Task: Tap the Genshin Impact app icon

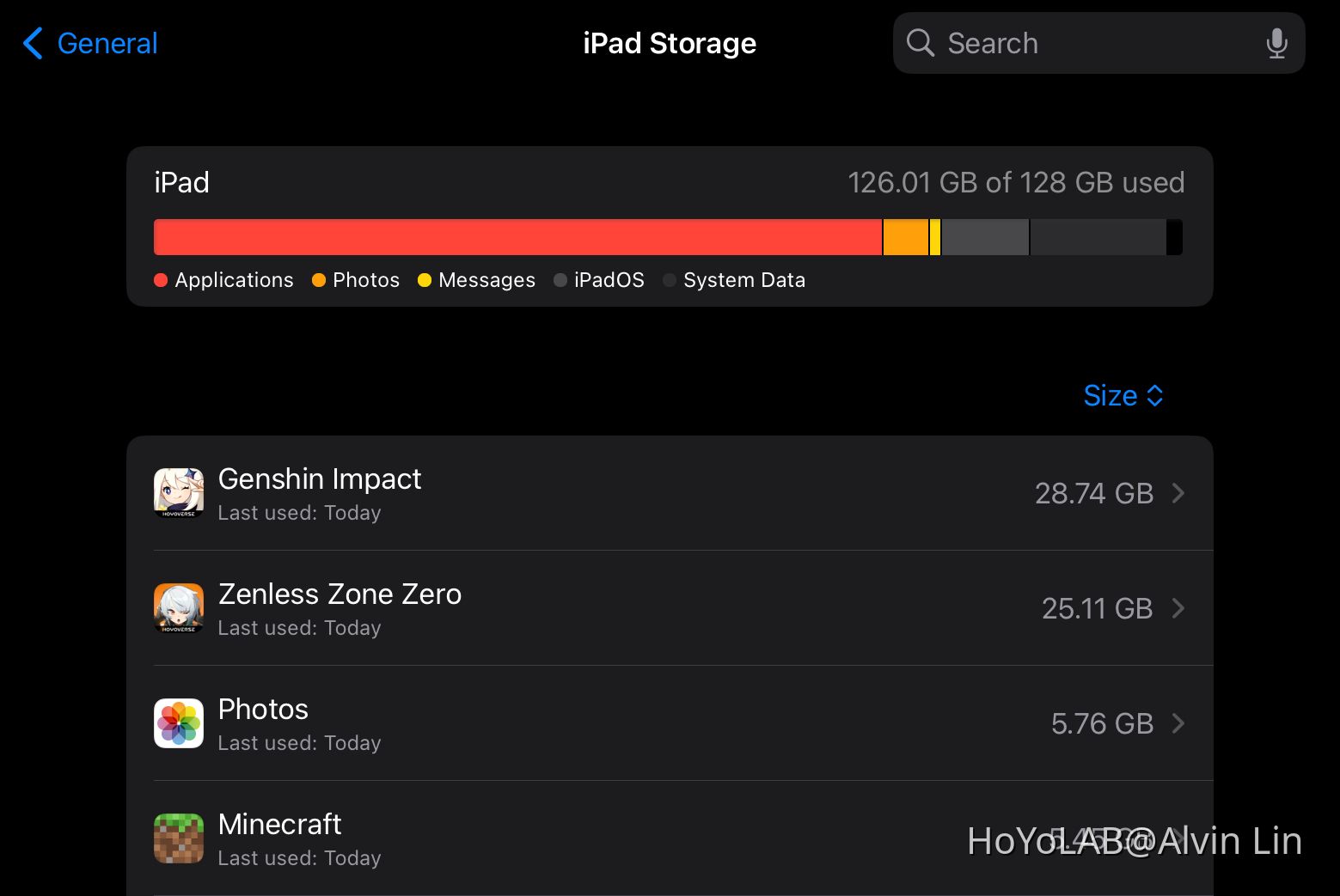Action: pyautogui.click(x=179, y=493)
